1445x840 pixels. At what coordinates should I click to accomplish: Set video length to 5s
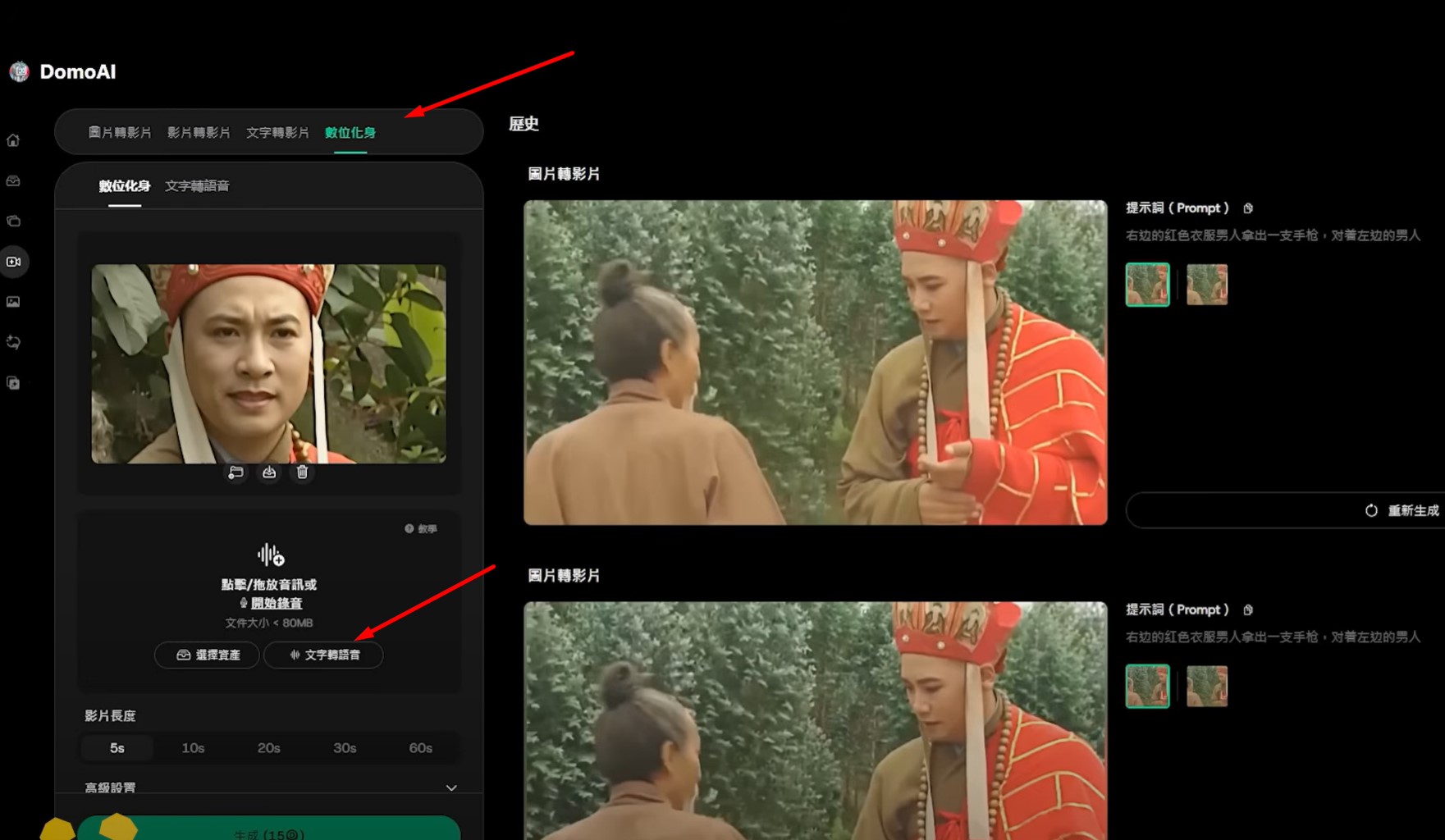117,748
